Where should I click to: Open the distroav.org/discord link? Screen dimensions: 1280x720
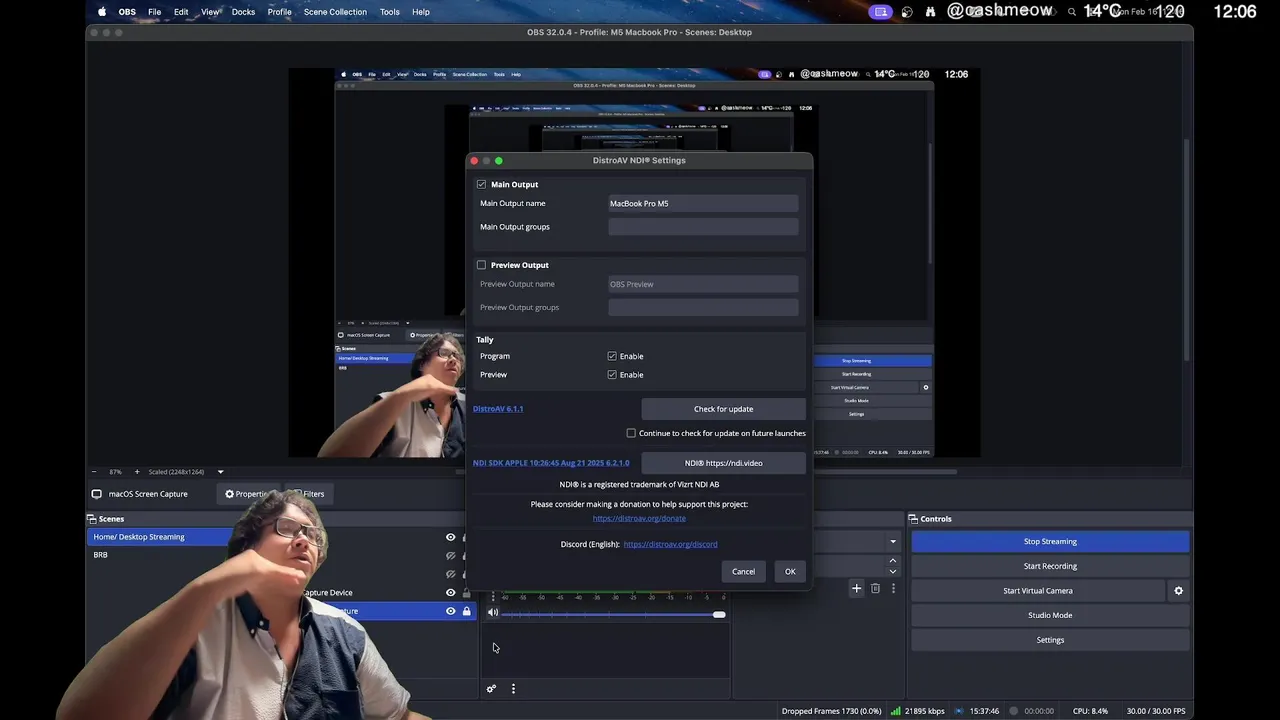pyautogui.click(x=670, y=544)
